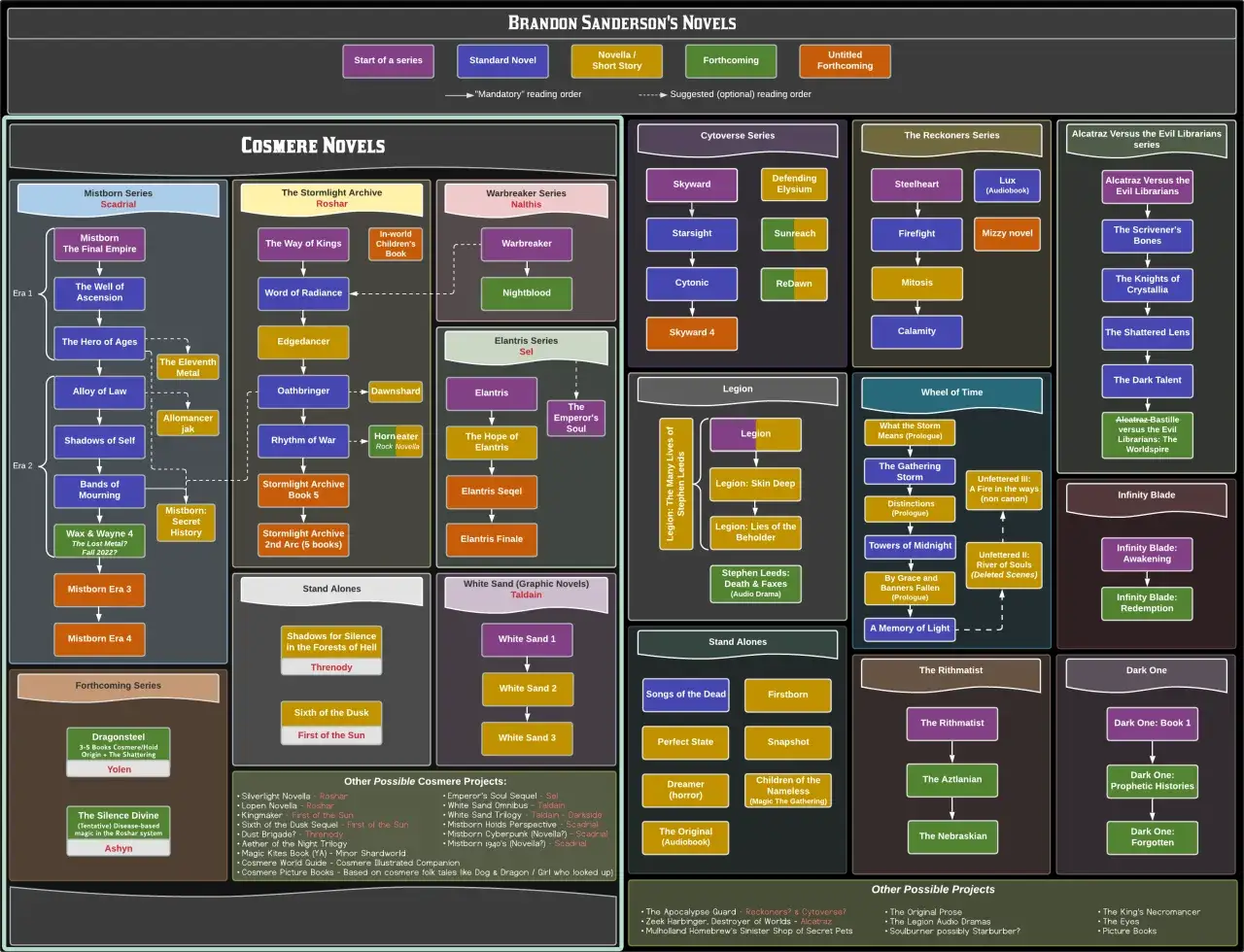Click the "White Sand 1" box
The image size is (1244, 952).
(527, 639)
